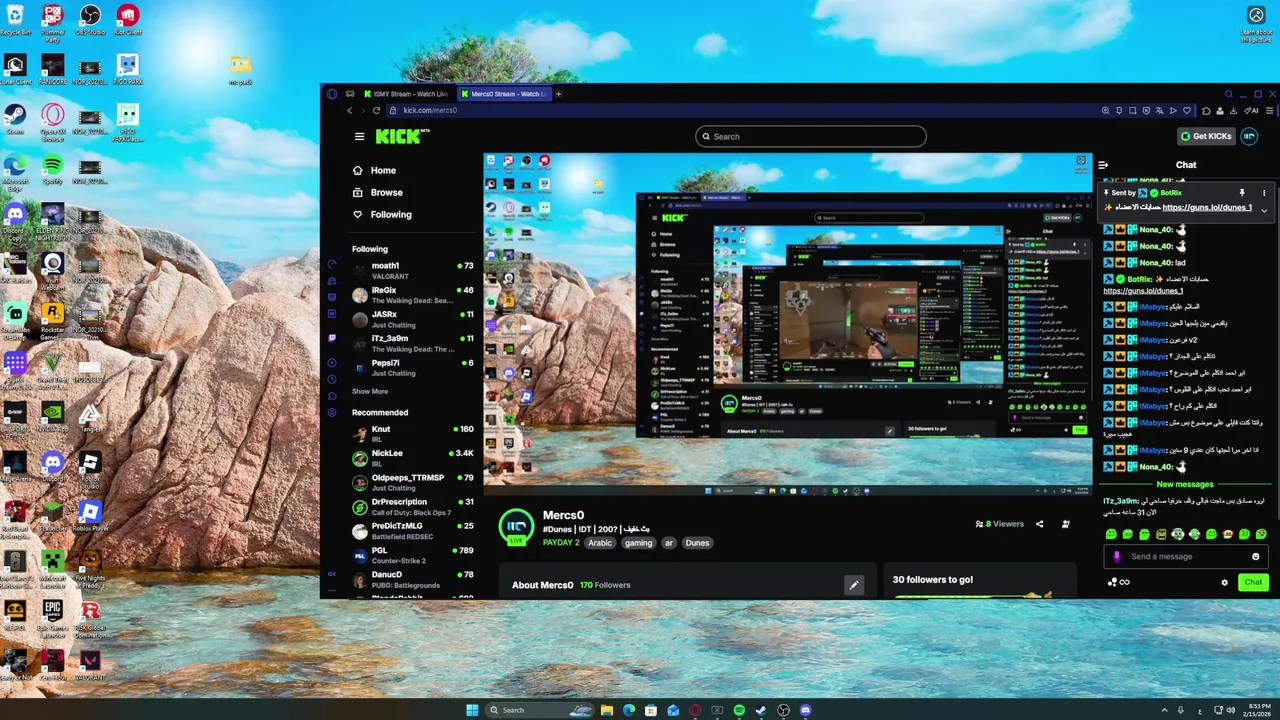Open the Kick hamburger menu
This screenshot has height=720, width=1280.
(359, 136)
